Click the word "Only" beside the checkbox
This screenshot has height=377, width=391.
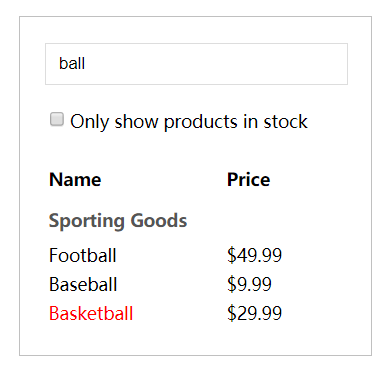pyautogui.click(x=90, y=122)
